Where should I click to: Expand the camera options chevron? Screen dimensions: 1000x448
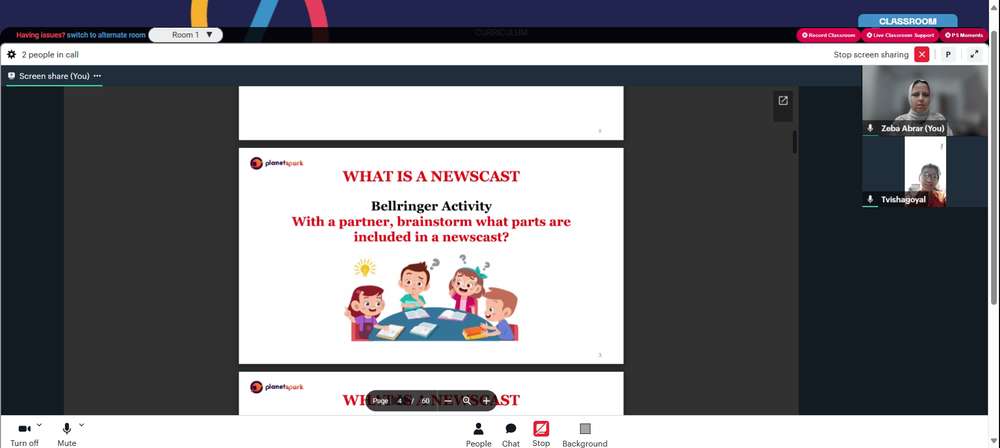39,424
